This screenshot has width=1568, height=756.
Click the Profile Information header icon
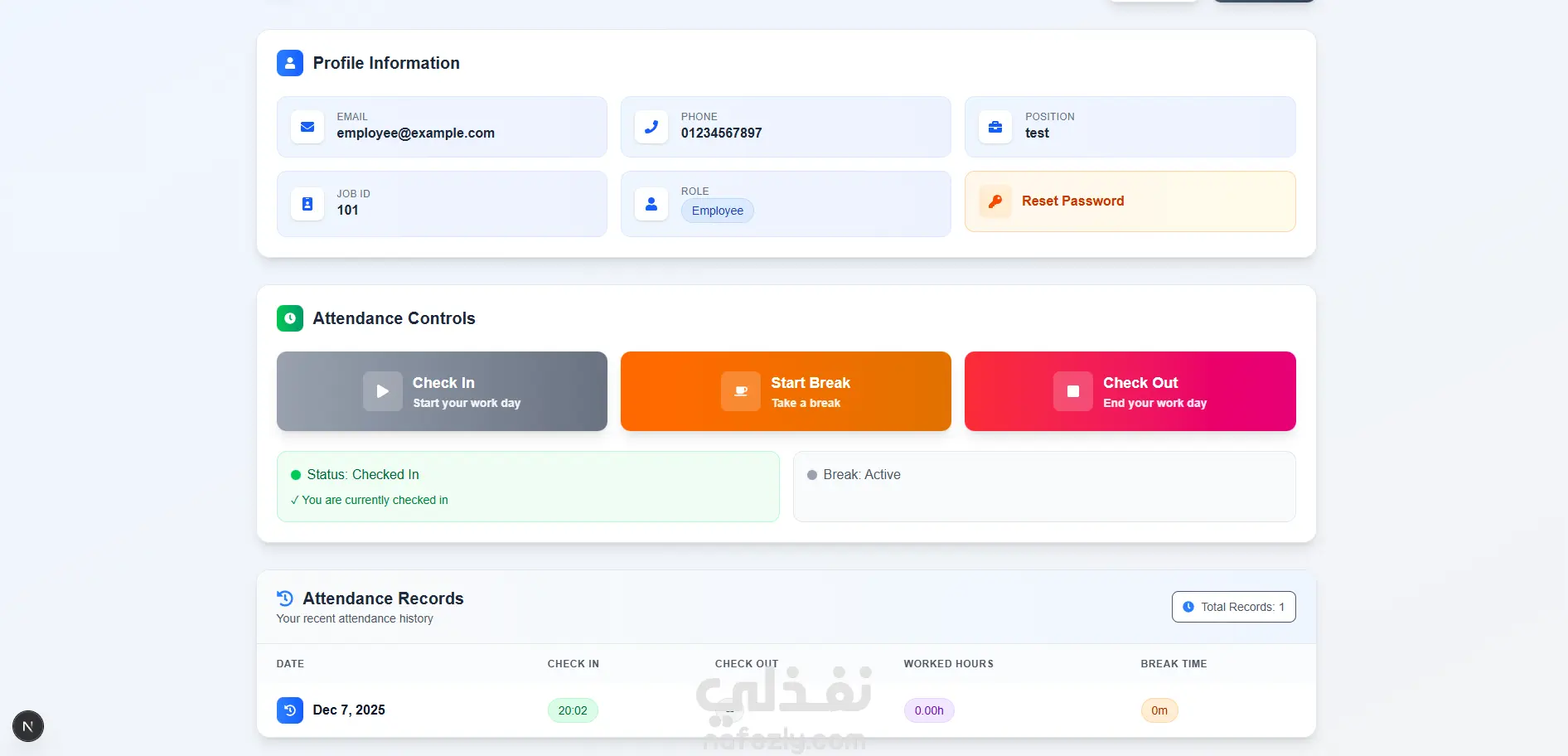[x=290, y=63]
